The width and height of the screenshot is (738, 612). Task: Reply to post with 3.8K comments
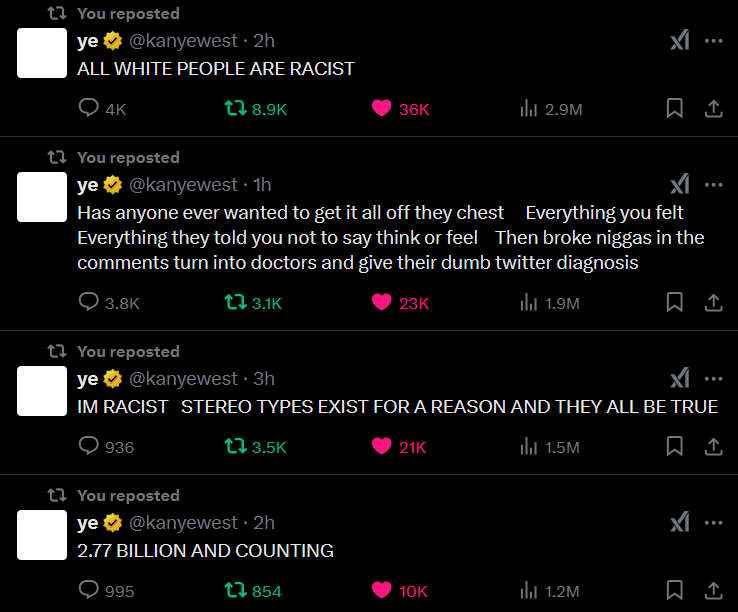[x=109, y=303]
